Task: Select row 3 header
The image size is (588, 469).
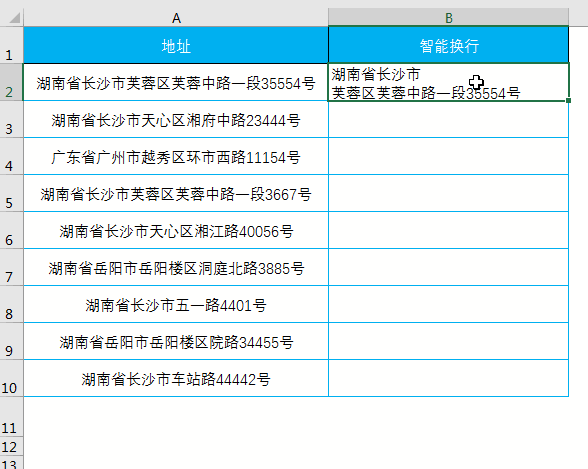Action: 11,119
